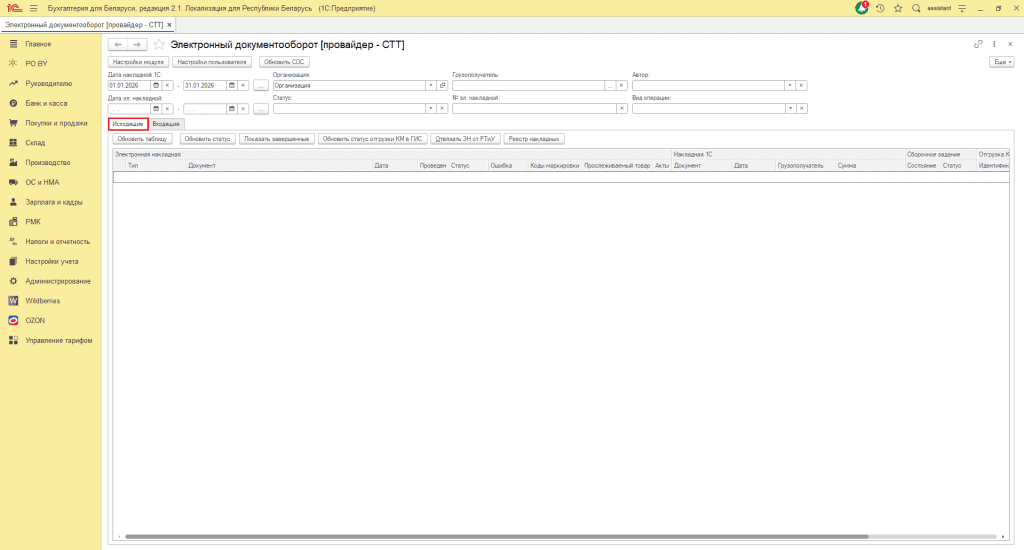Open the Еще dropdown menu
Image resolution: width=1024 pixels, height=550 pixels.
(x=1000, y=62)
